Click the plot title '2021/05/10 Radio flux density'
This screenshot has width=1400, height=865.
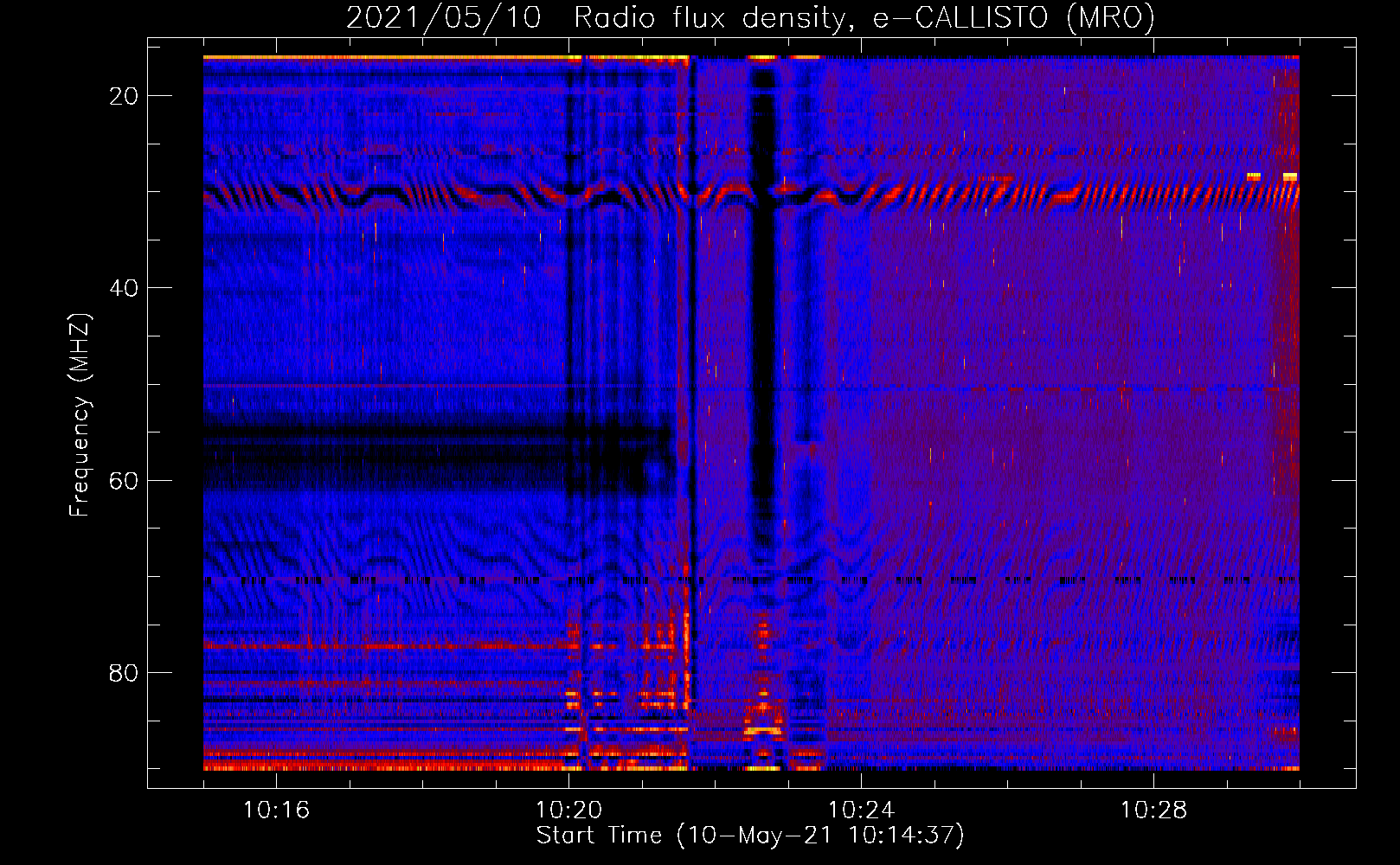click(x=750, y=17)
